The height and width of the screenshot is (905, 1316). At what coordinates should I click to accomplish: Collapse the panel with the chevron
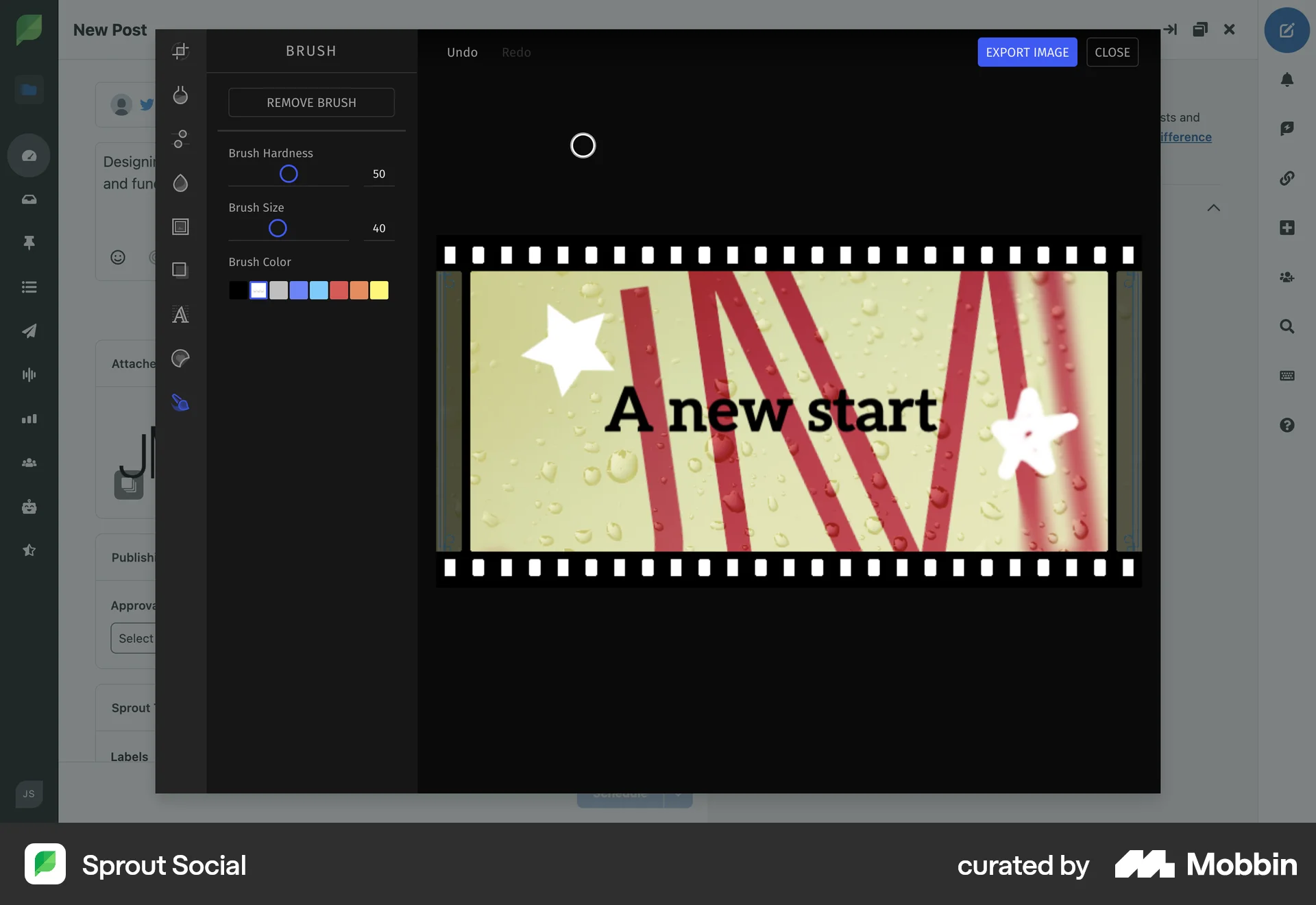[1214, 208]
